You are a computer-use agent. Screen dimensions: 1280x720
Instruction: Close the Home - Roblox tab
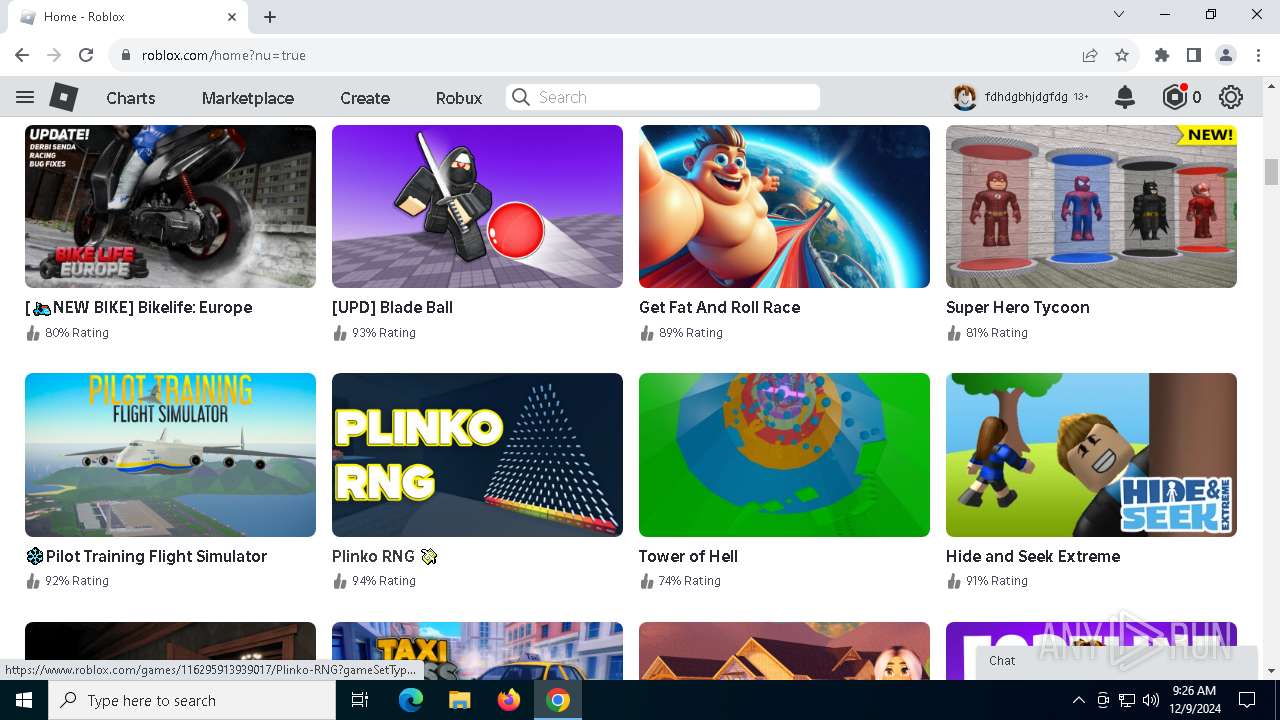pos(232,17)
